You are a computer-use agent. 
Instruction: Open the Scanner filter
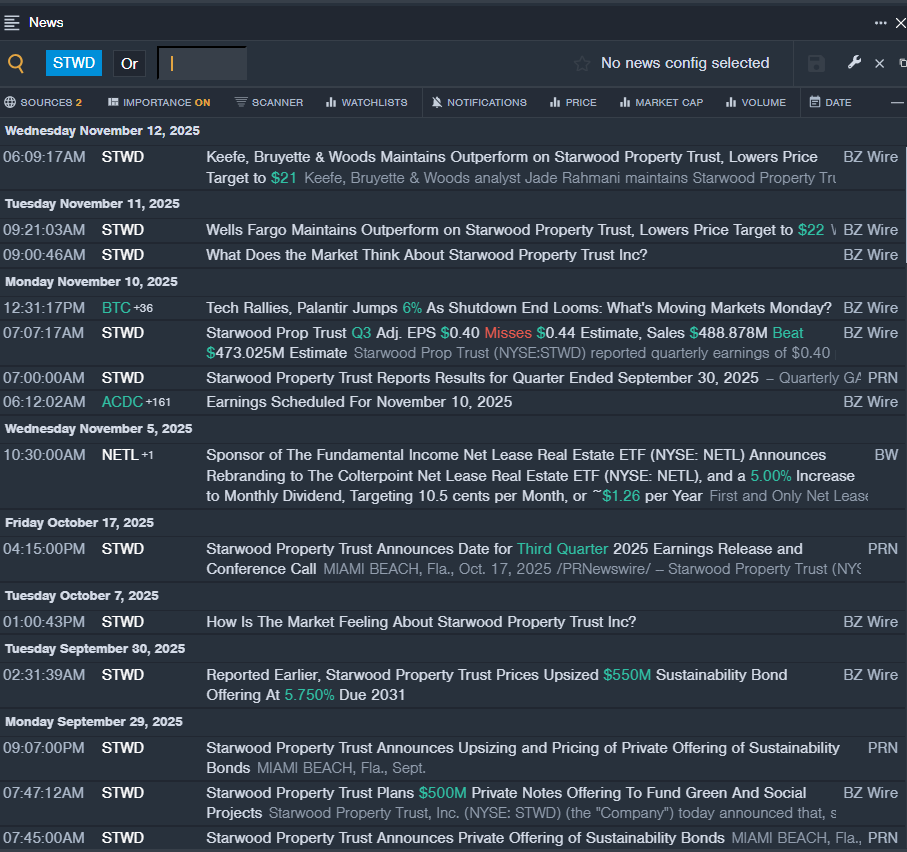click(269, 102)
